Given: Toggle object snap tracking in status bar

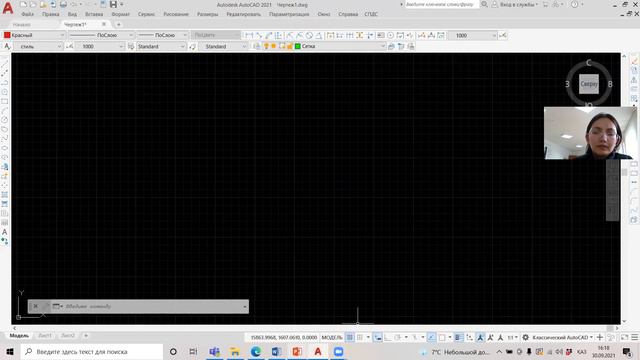Looking at the screenshot, I should point(431,338).
